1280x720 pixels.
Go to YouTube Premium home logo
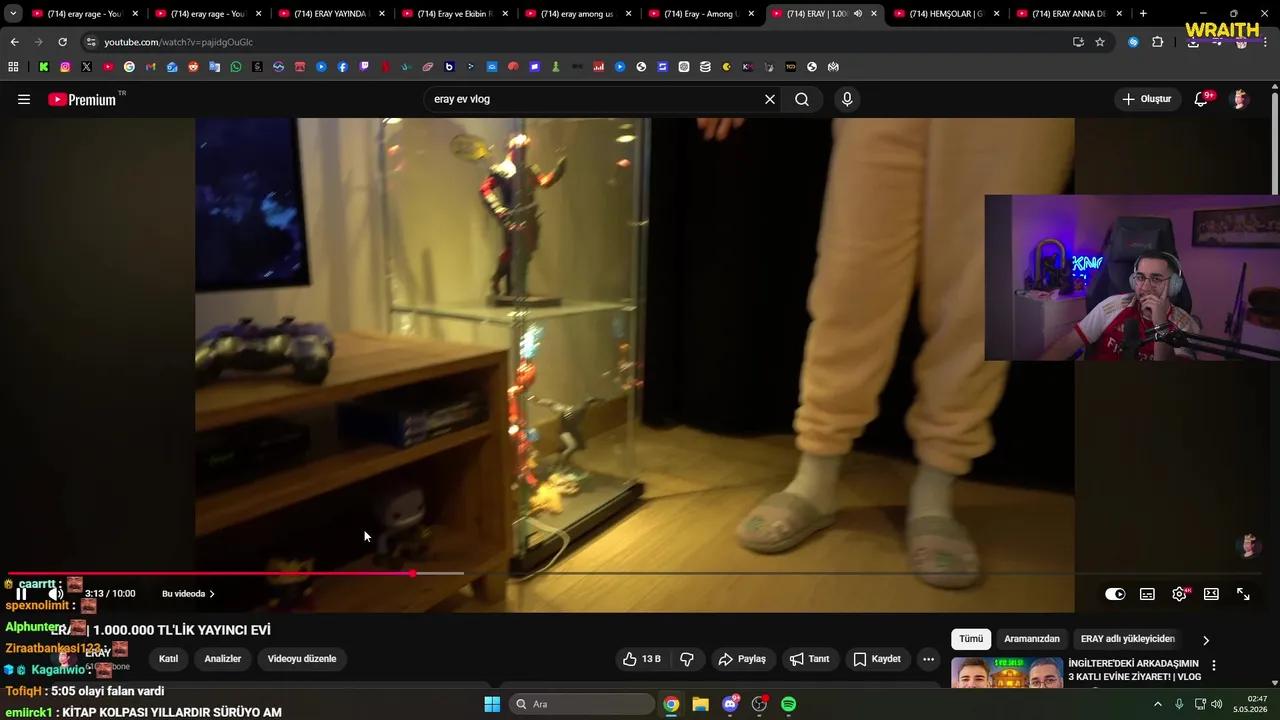coord(82,99)
